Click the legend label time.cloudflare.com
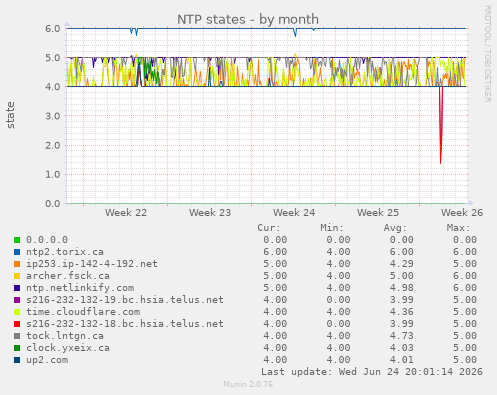Screen dimensions: 497x395 pyautogui.click(x=83, y=312)
